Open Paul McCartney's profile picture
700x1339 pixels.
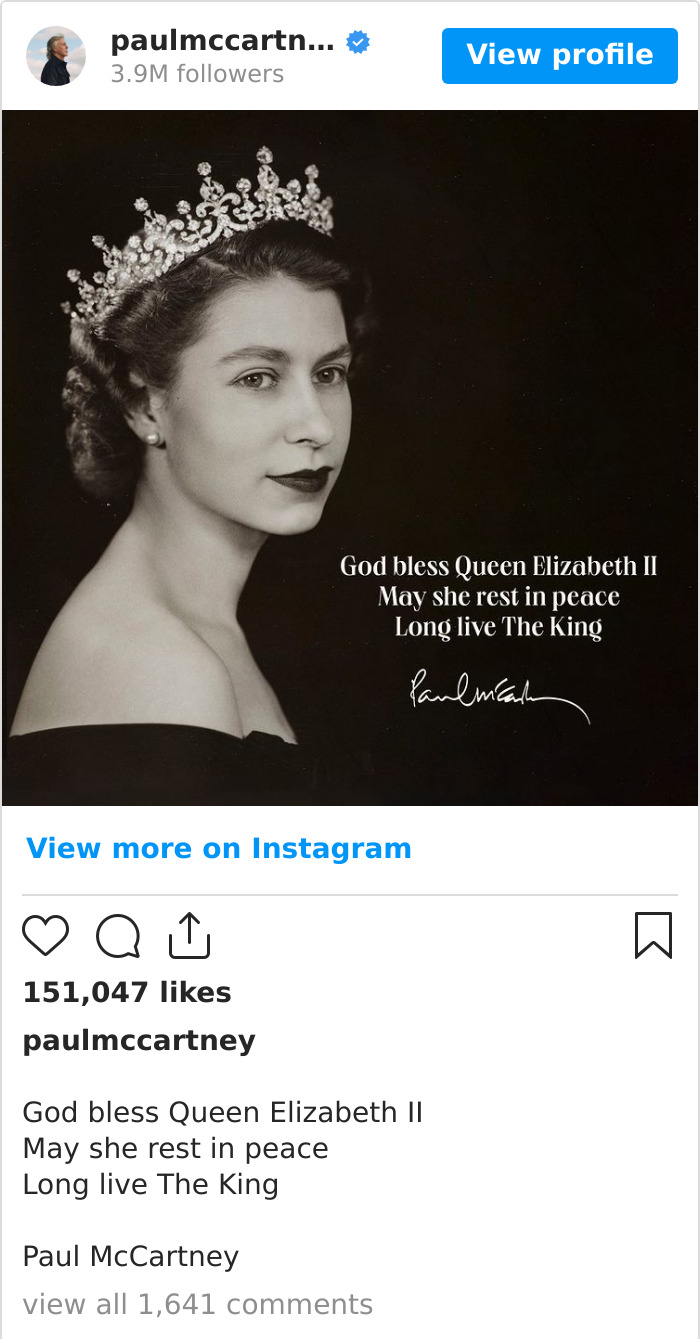(x=56, y=55)
